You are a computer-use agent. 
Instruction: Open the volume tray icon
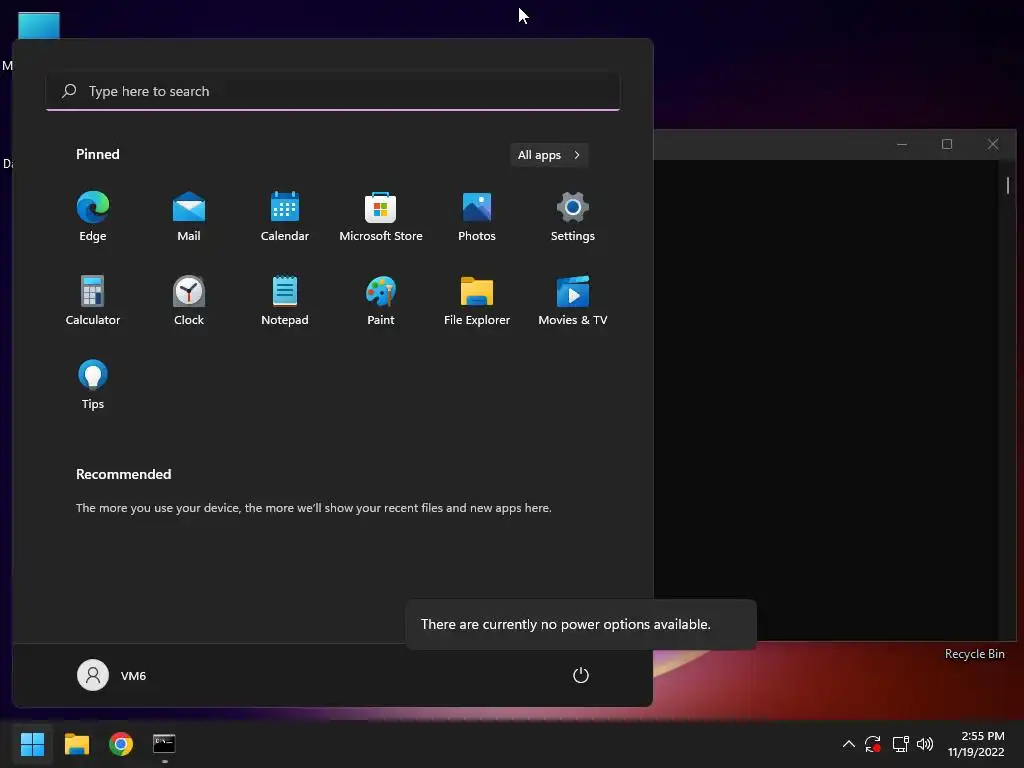925,744
